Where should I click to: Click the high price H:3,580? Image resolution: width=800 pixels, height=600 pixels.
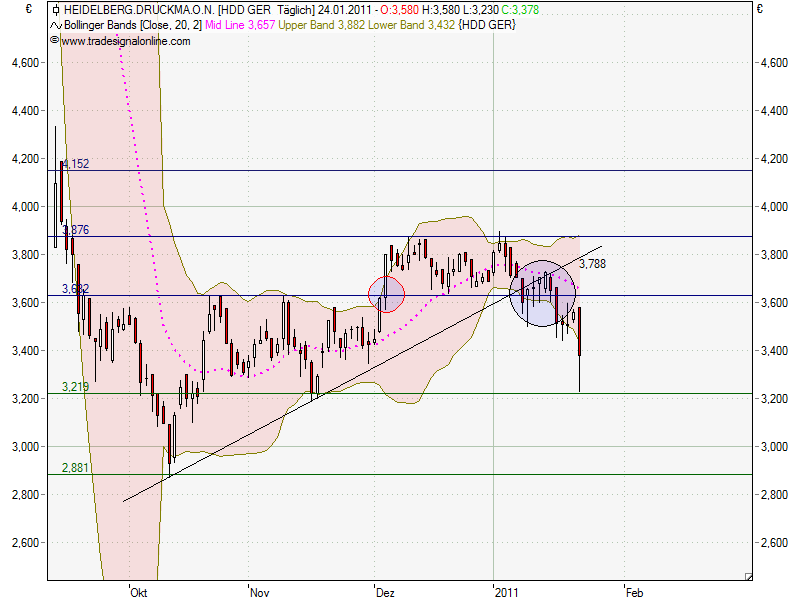pyautogui.click(x=441, y=10)
